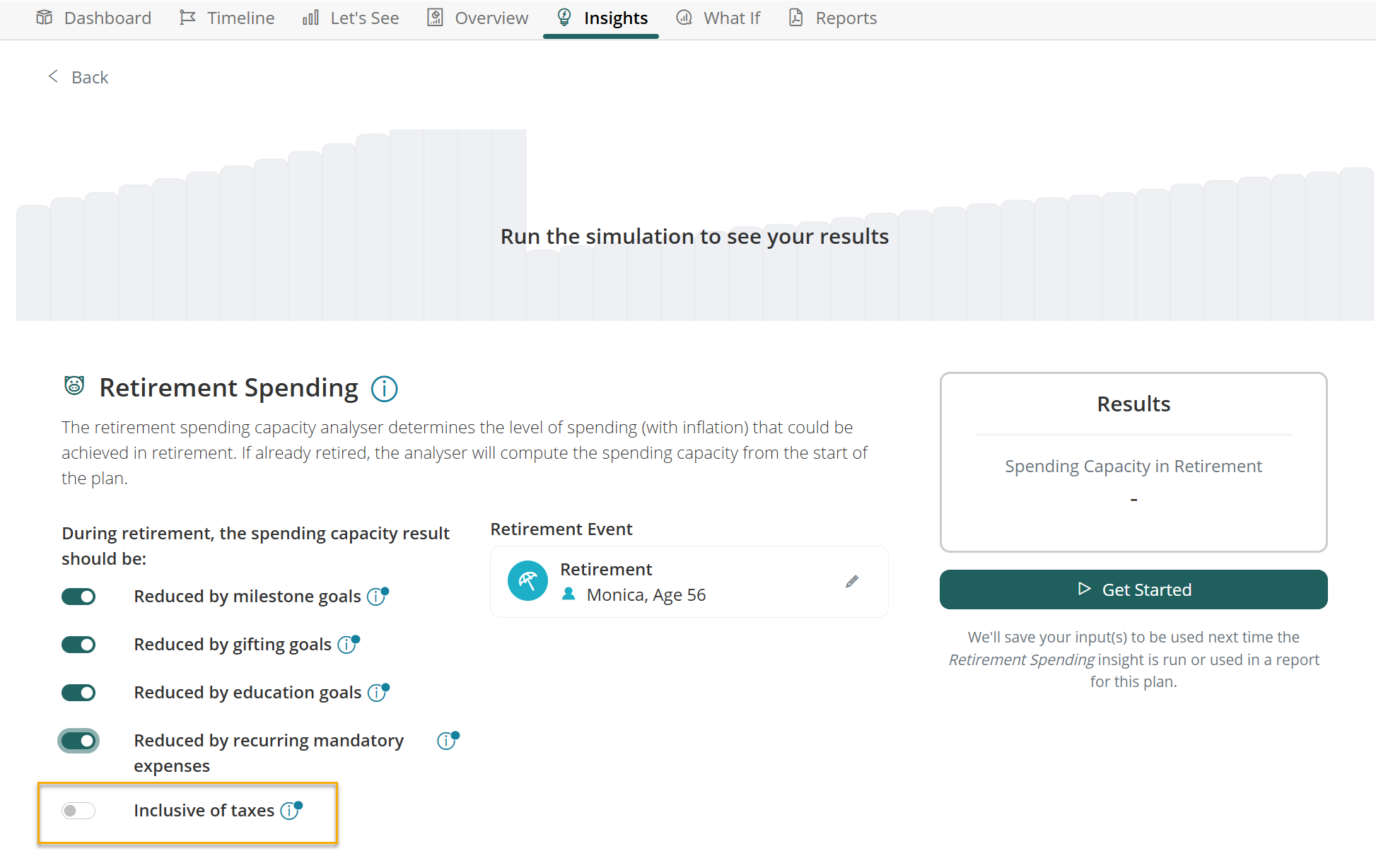
Task: Open the Retirement Spending info icon
Action: click(x=384, y=389)
